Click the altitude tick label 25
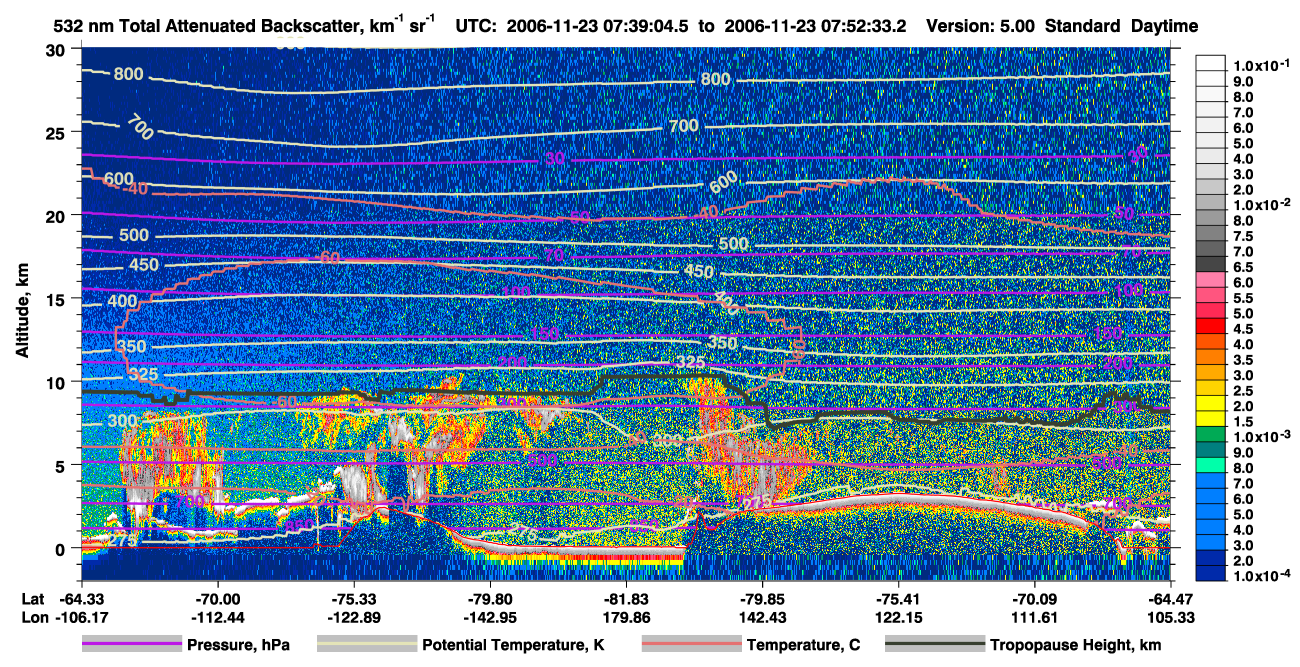 (57, 133)
